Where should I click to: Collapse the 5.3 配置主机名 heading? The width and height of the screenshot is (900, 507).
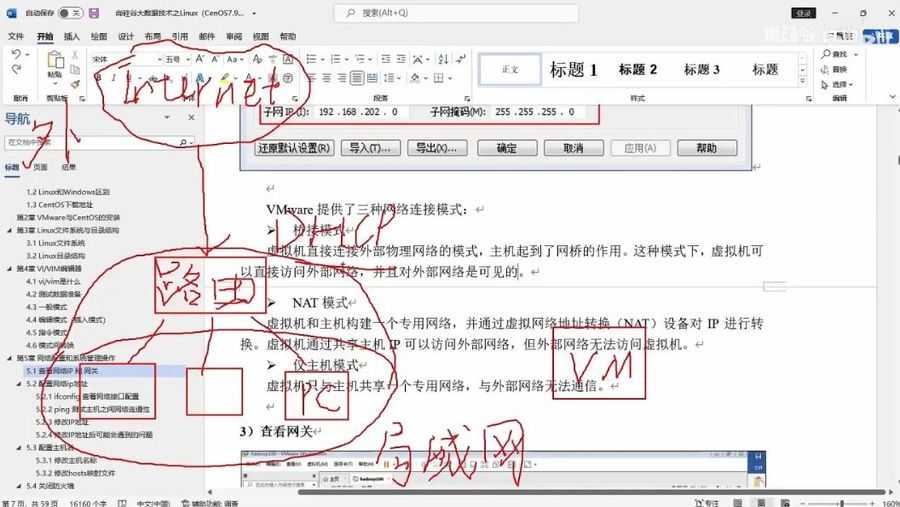[x=19, y=447]
